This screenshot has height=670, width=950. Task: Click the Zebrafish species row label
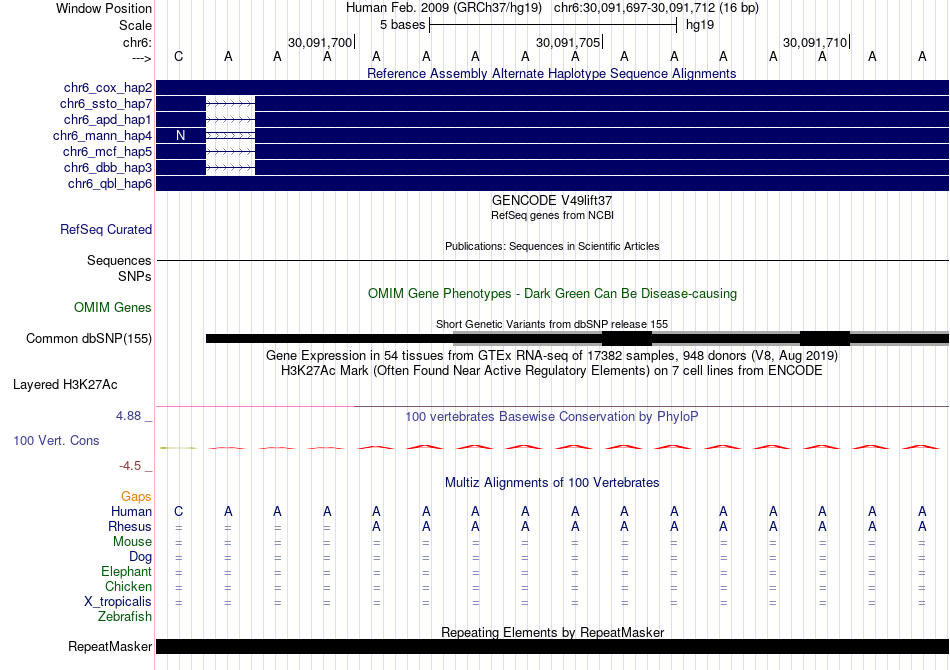tap(125, 616)
